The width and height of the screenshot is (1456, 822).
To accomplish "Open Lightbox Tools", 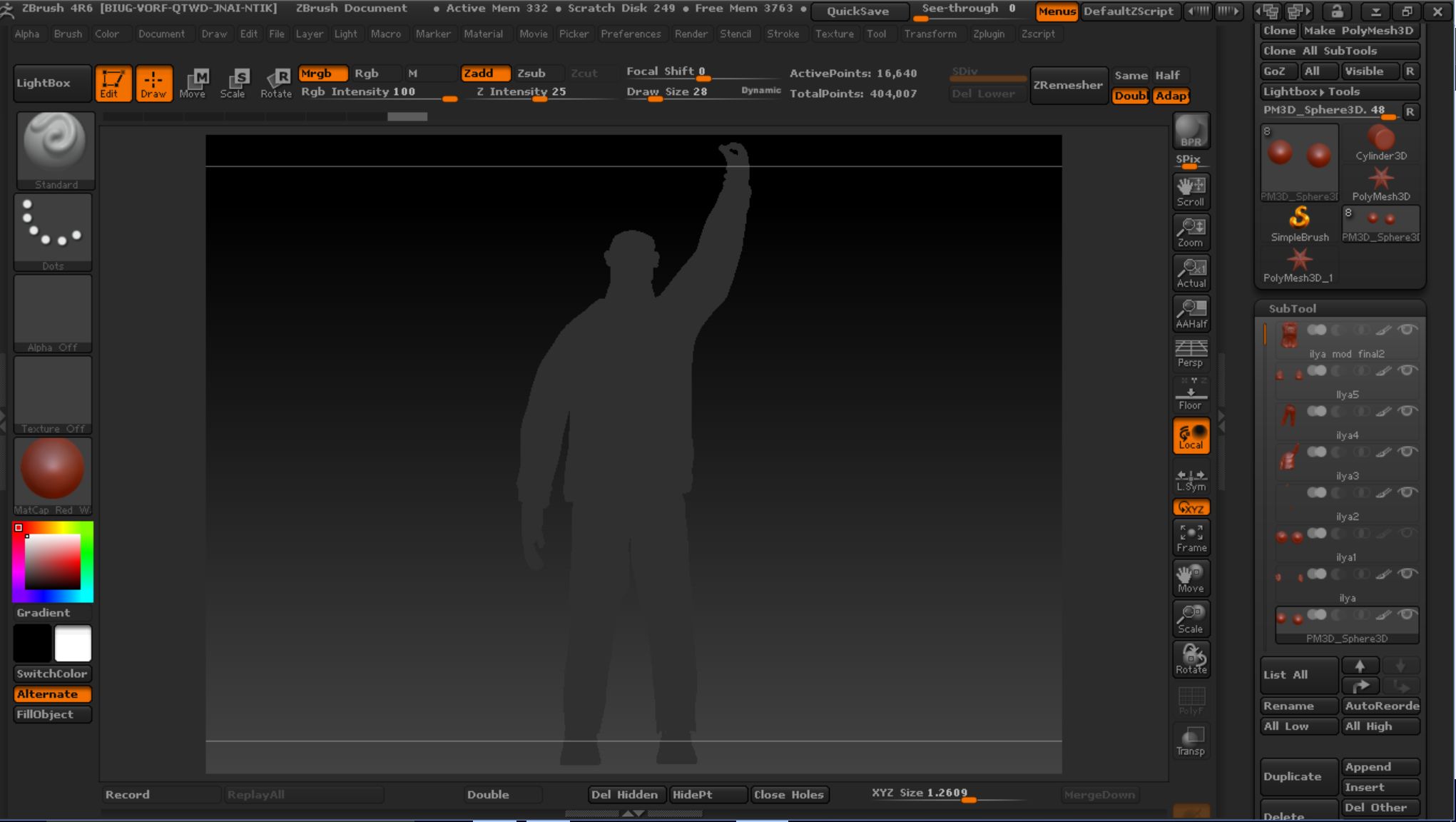I will tap(1340, 91).
